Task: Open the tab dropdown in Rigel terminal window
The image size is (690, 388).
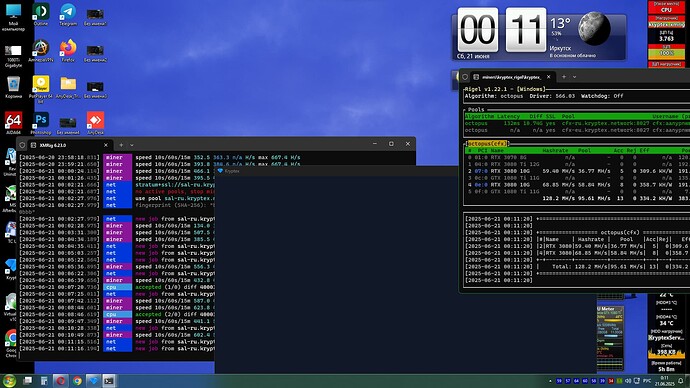Action: (x=574, y=77)
